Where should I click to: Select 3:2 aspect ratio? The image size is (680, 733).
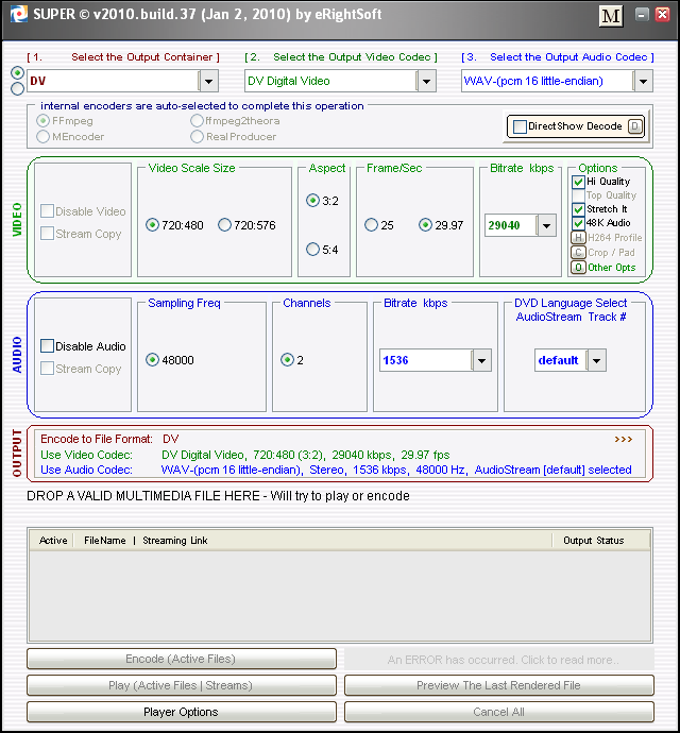tap(313, 201)
